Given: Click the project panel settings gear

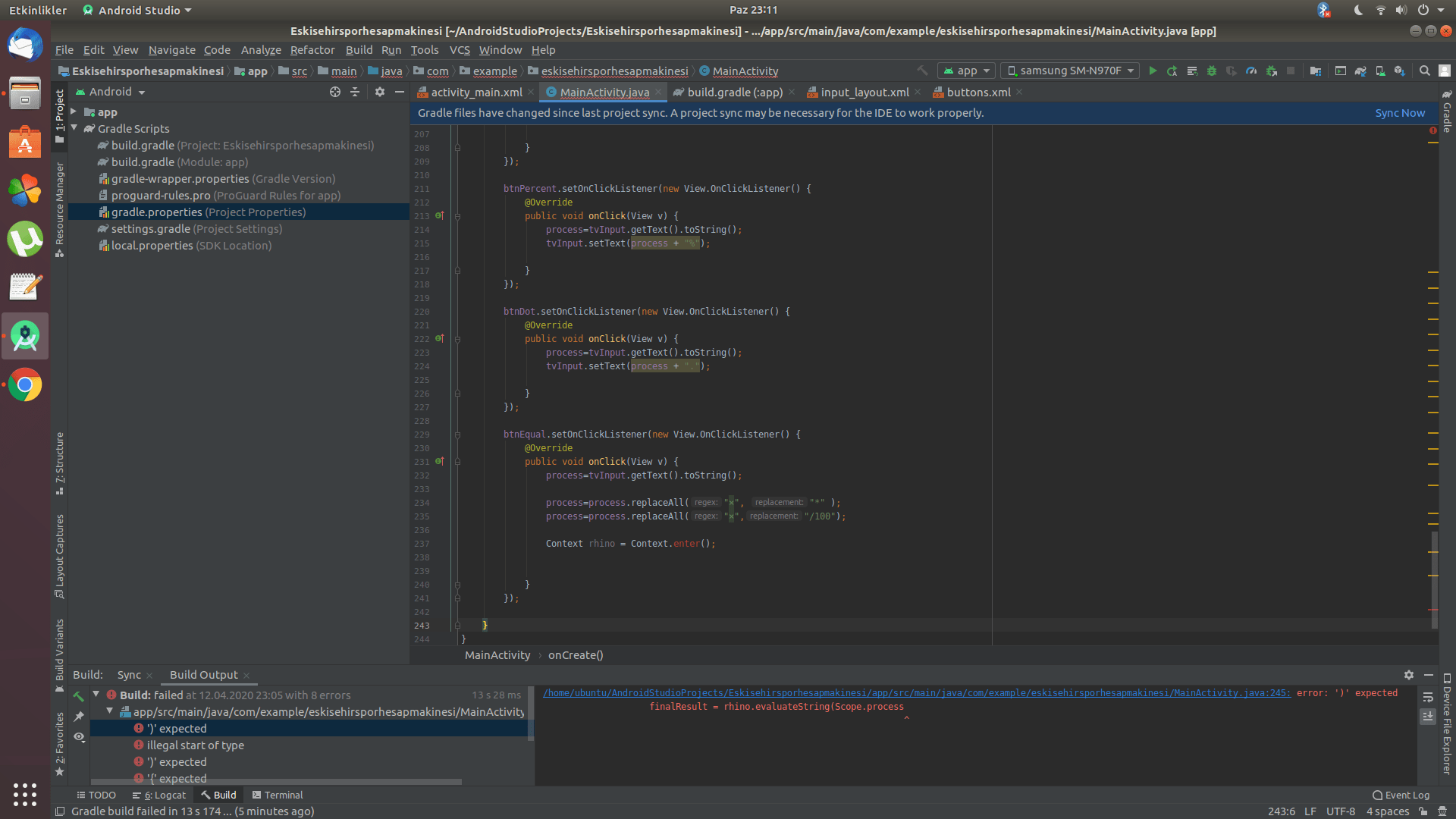Looking at the screenshot, I should pos(380,92).
